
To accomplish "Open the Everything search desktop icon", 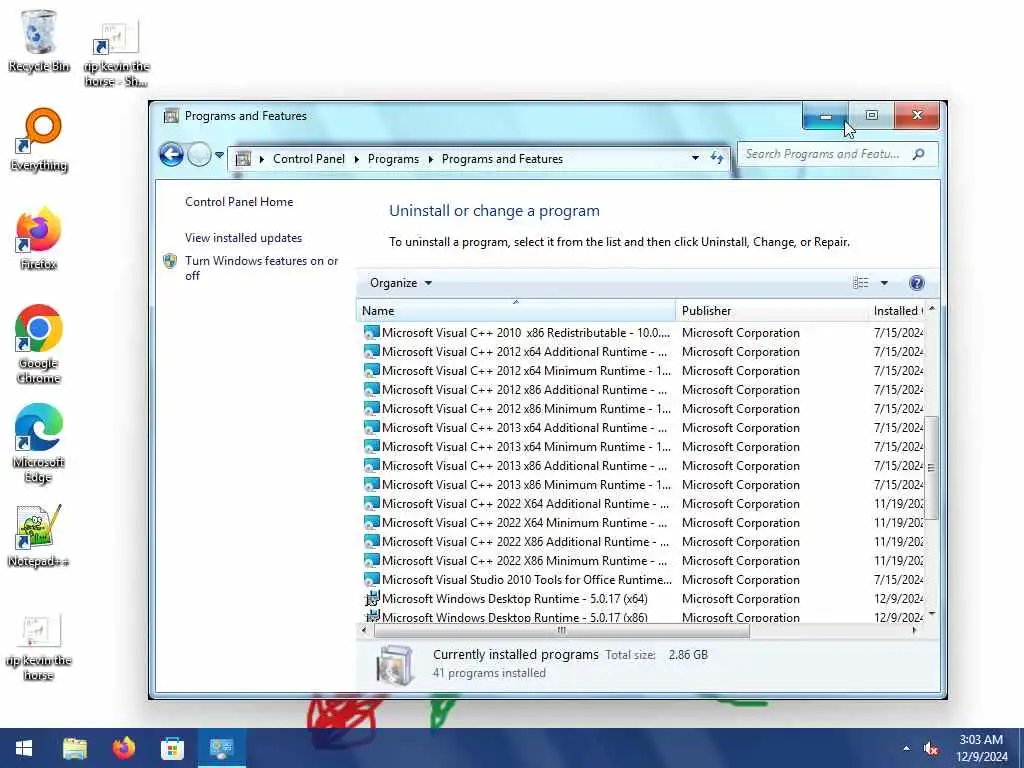I will [x=39, y=140].
